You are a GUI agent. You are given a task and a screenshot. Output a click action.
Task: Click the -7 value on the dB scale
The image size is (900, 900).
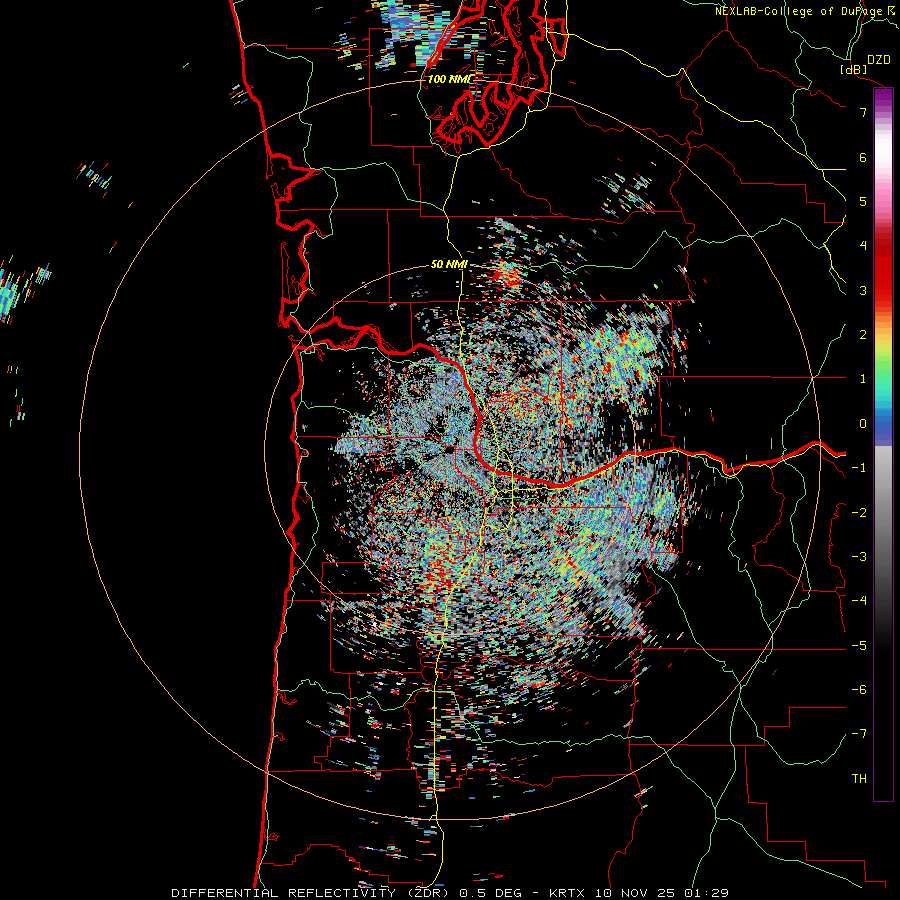(x=859, y=734)
